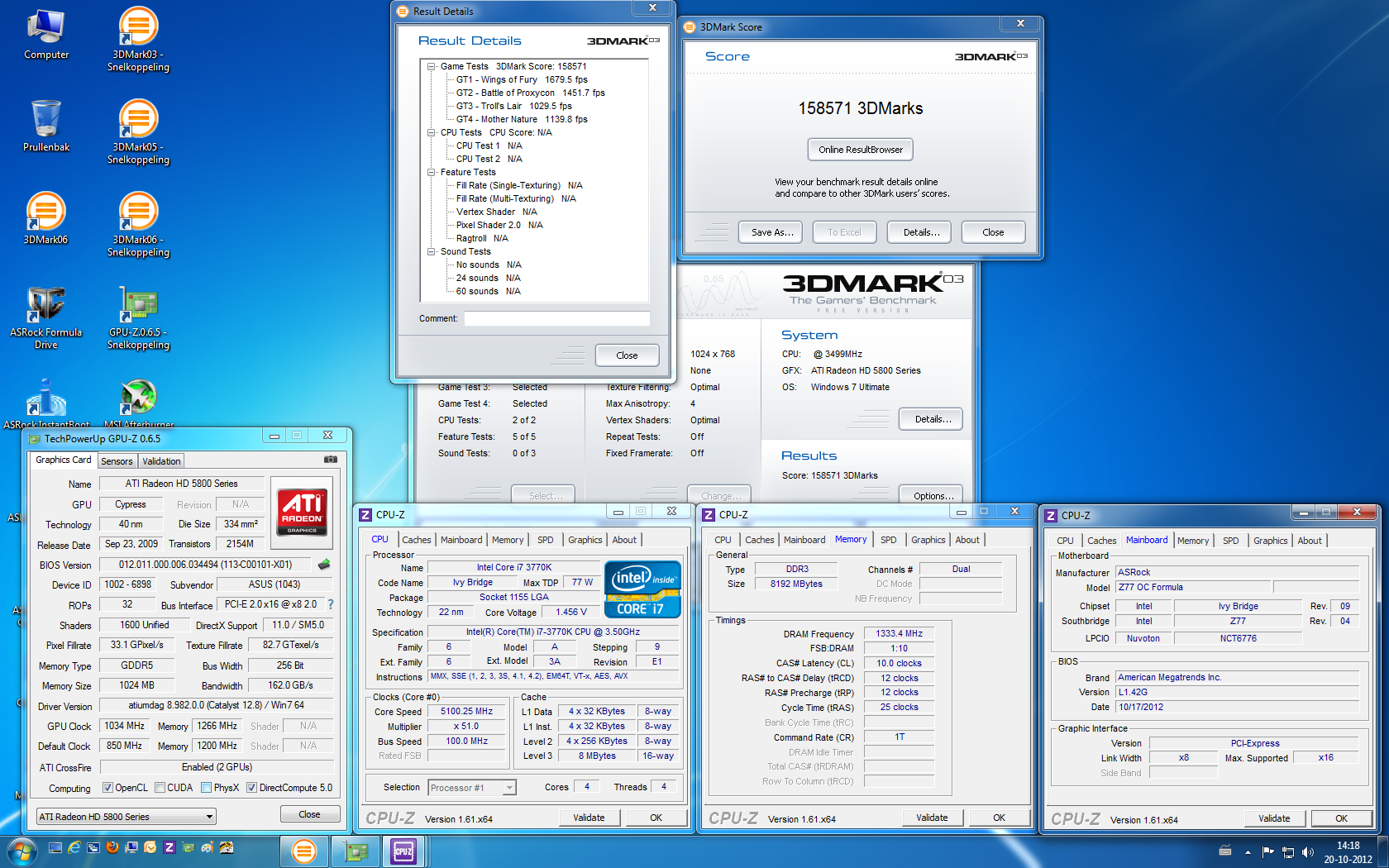This screenshot has height=868, width=1389.
Task: Click the Bus Interface question mark in GPU-Z
Action: coord(331,604)
